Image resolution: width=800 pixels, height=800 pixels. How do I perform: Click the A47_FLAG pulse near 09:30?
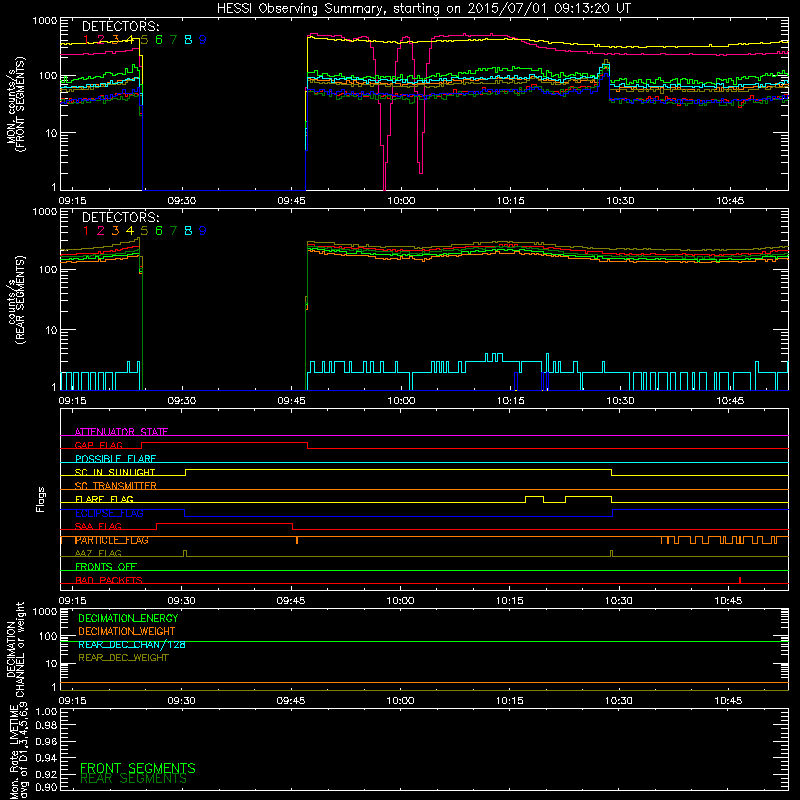pyautogui.click(x=185, y=554)
